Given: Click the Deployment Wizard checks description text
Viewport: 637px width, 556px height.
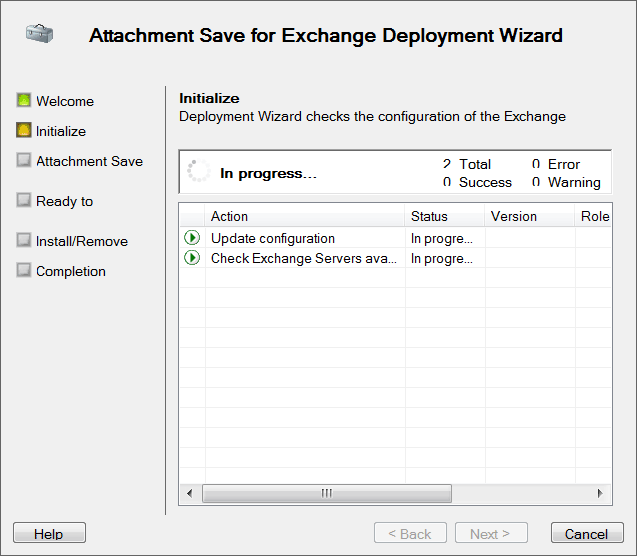Looking at the screenshot, I should tap(373, 117).
